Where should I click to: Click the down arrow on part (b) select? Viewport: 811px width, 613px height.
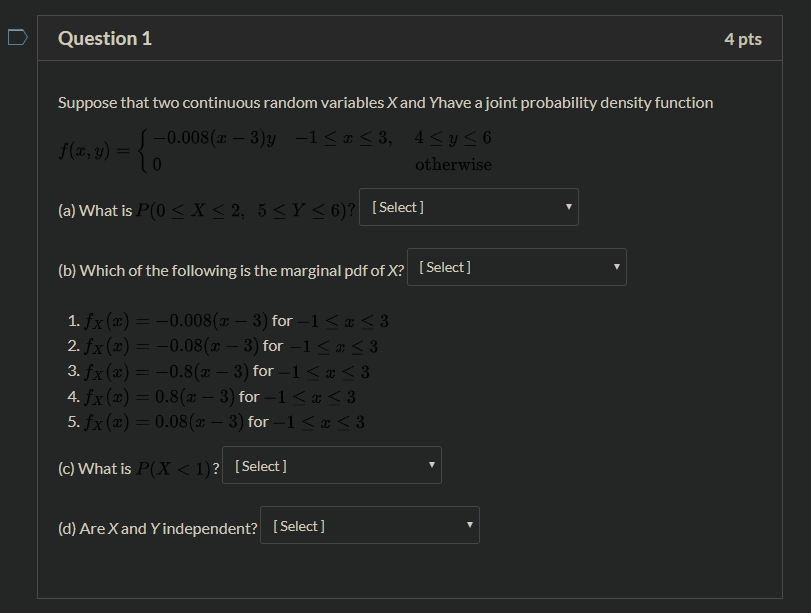[615, 267]
